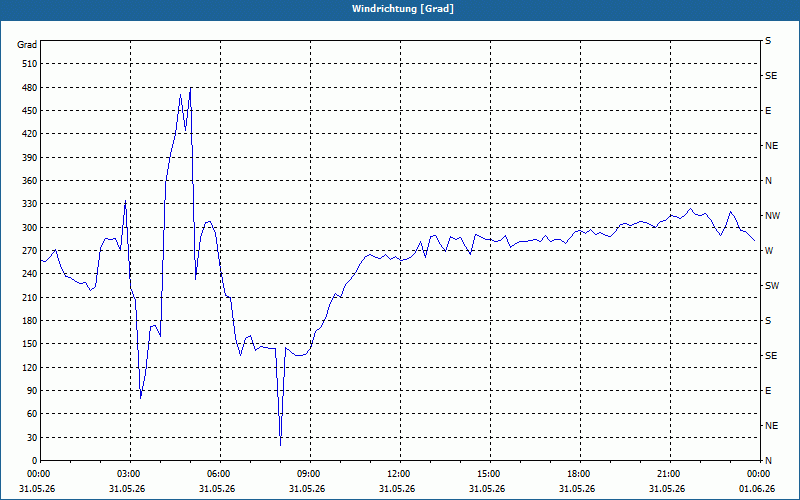Select the y-axis value "240"
The width and height of the screenshot is (800, 500).
click(x=30, y=274)
